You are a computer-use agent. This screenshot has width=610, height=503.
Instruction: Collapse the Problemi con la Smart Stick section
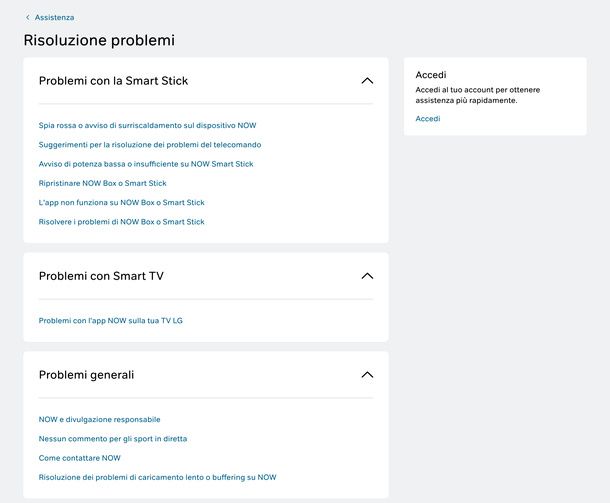pyautogui.click(x=367, y=81)
